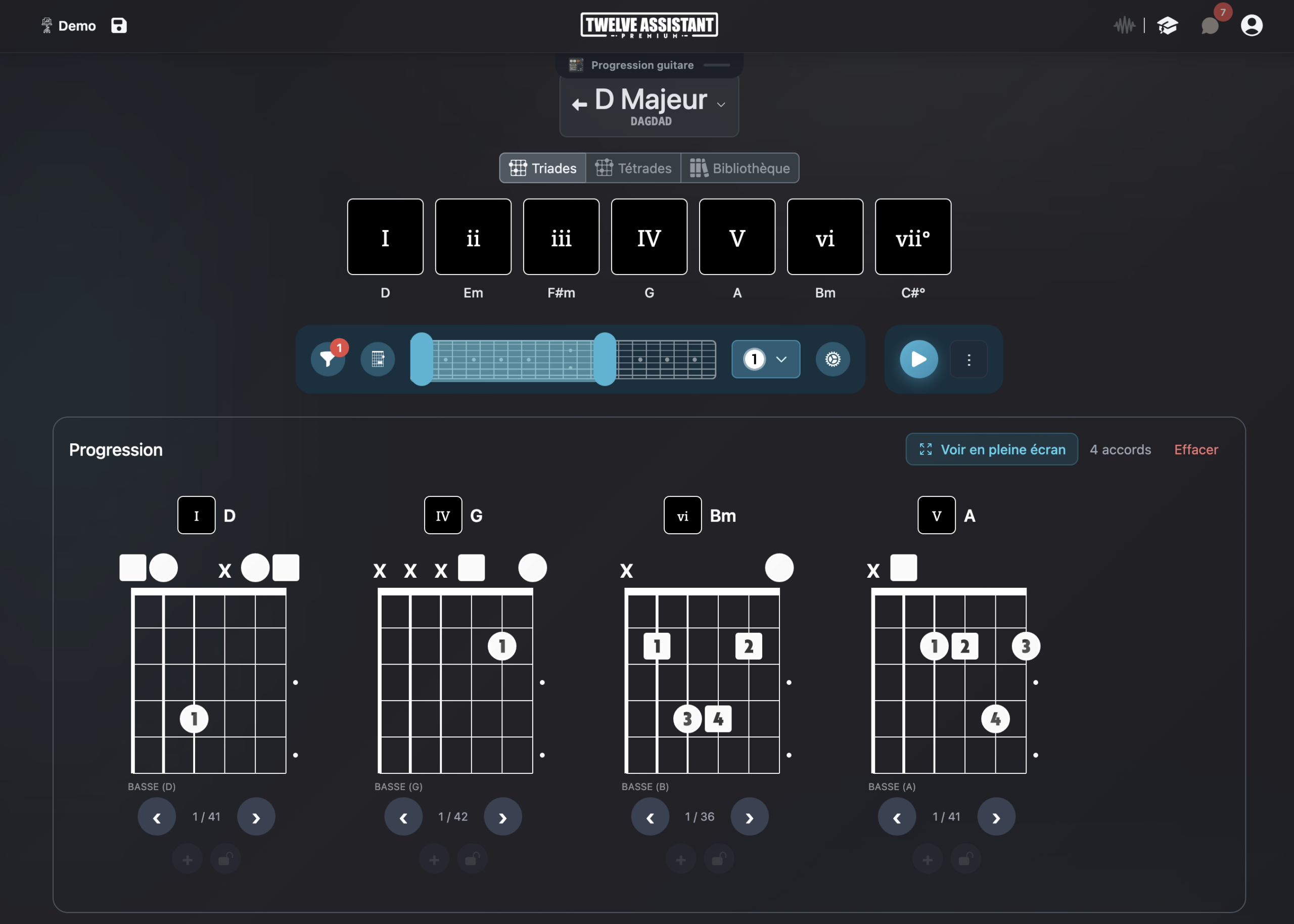The image size is (1294, 924).
Task: Click Voir en pleine écran button
Action: click(x=991, y=449)
